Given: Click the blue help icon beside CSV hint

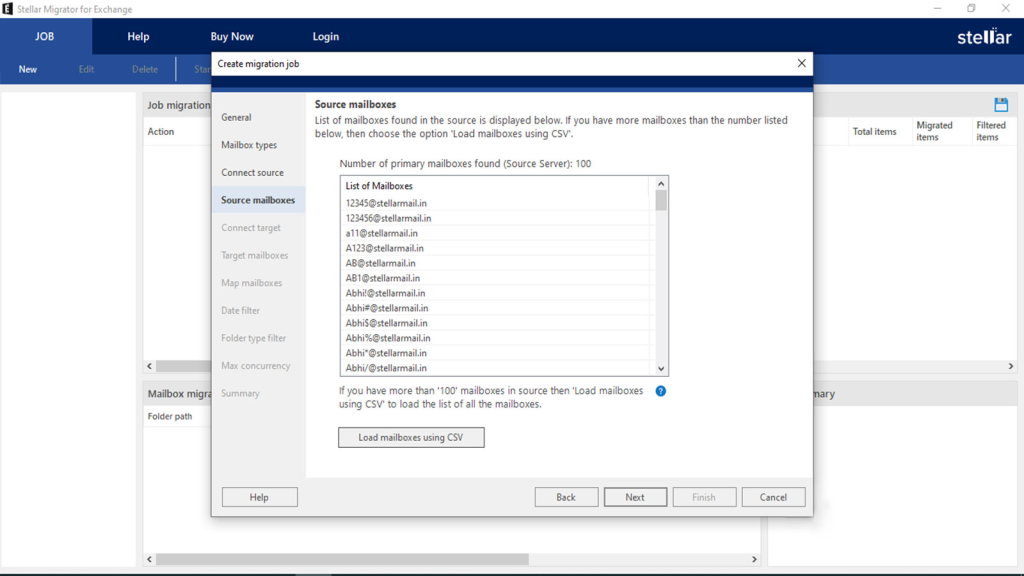Looking at the screenshot, I should coord(660,391).
